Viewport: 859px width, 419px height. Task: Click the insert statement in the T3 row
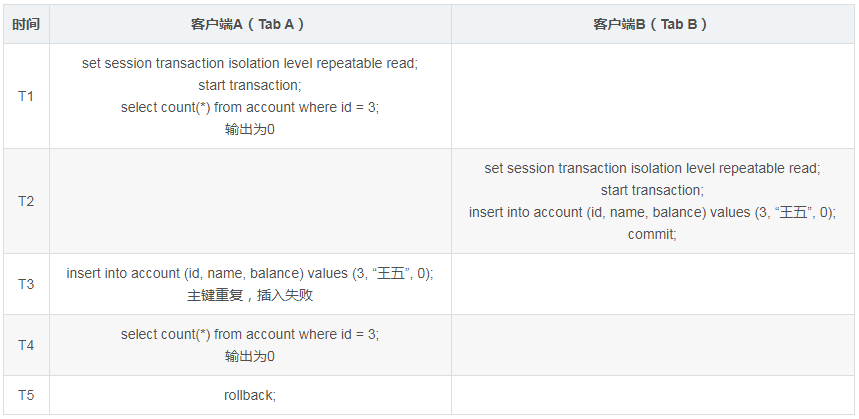[250, 273]
